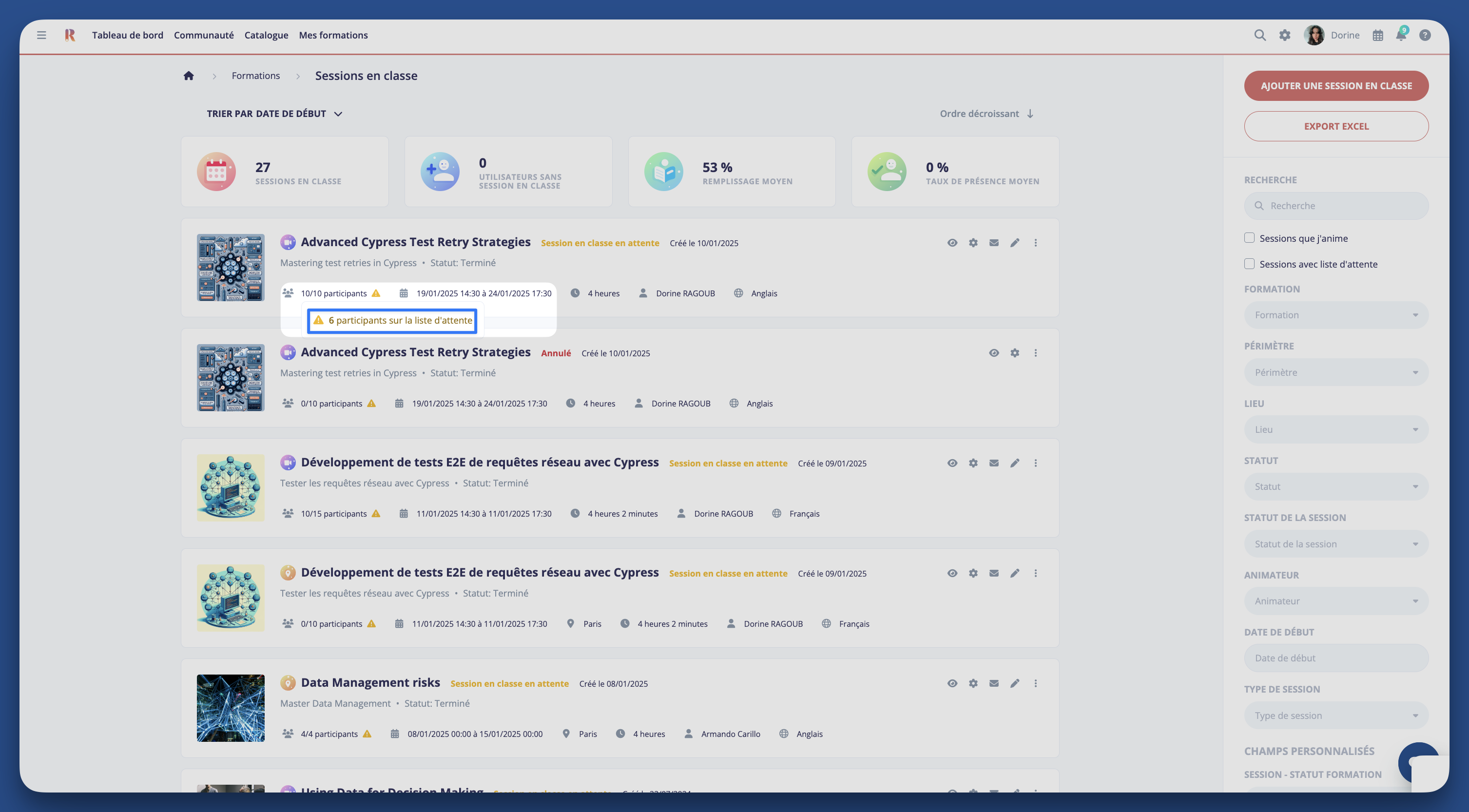Open the help question mark icon

coord(1425,36)
